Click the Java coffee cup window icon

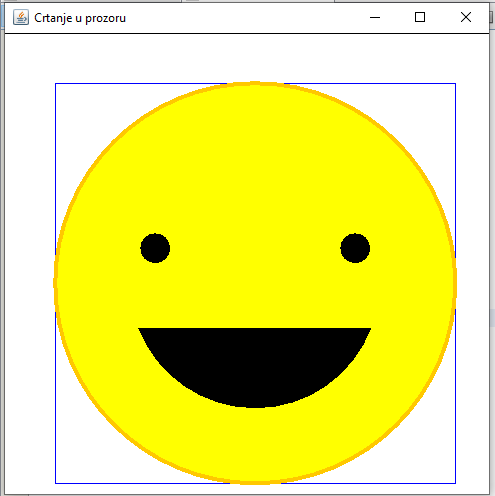point(21,17)
